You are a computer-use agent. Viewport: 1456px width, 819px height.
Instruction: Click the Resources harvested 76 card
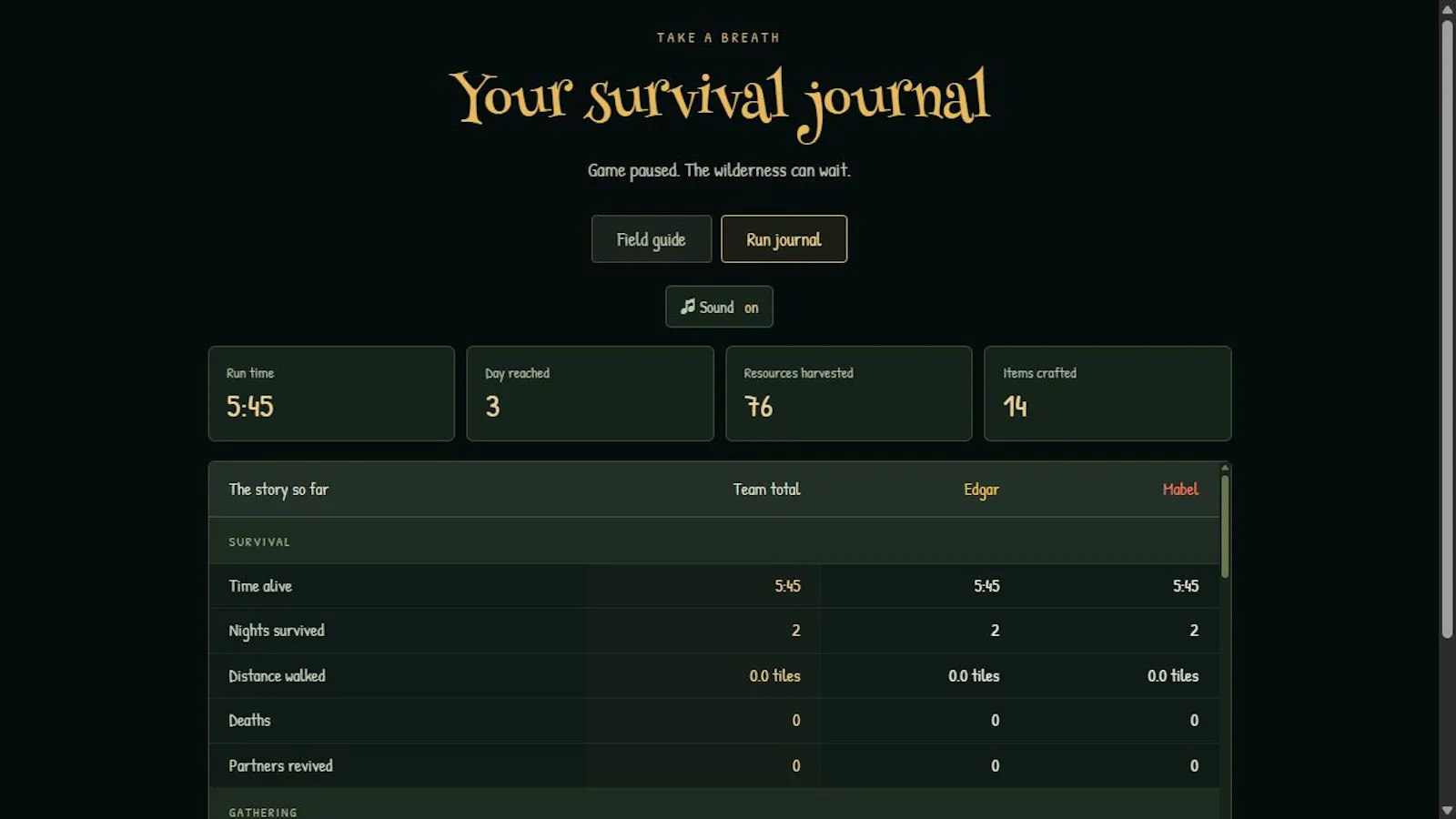coord(849,393)
